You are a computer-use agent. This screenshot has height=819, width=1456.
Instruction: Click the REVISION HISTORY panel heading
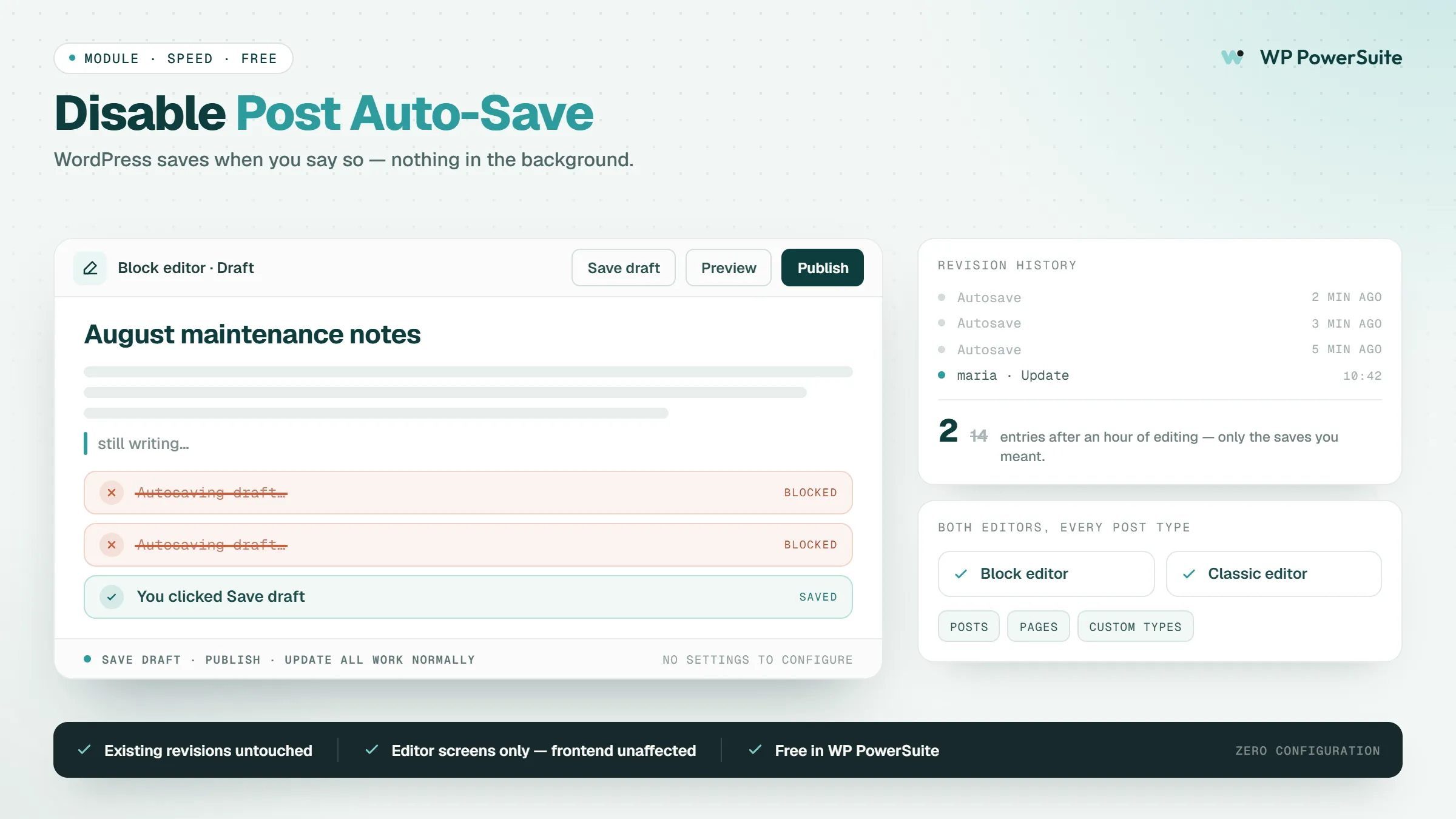click(1007, 265)
